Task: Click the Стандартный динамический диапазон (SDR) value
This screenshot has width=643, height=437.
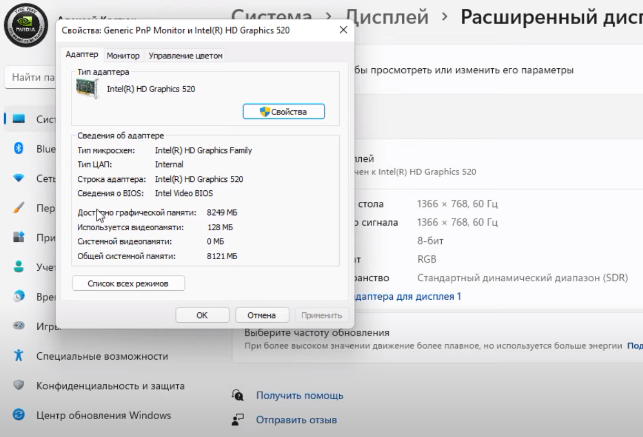Action: tap(522, 278)
